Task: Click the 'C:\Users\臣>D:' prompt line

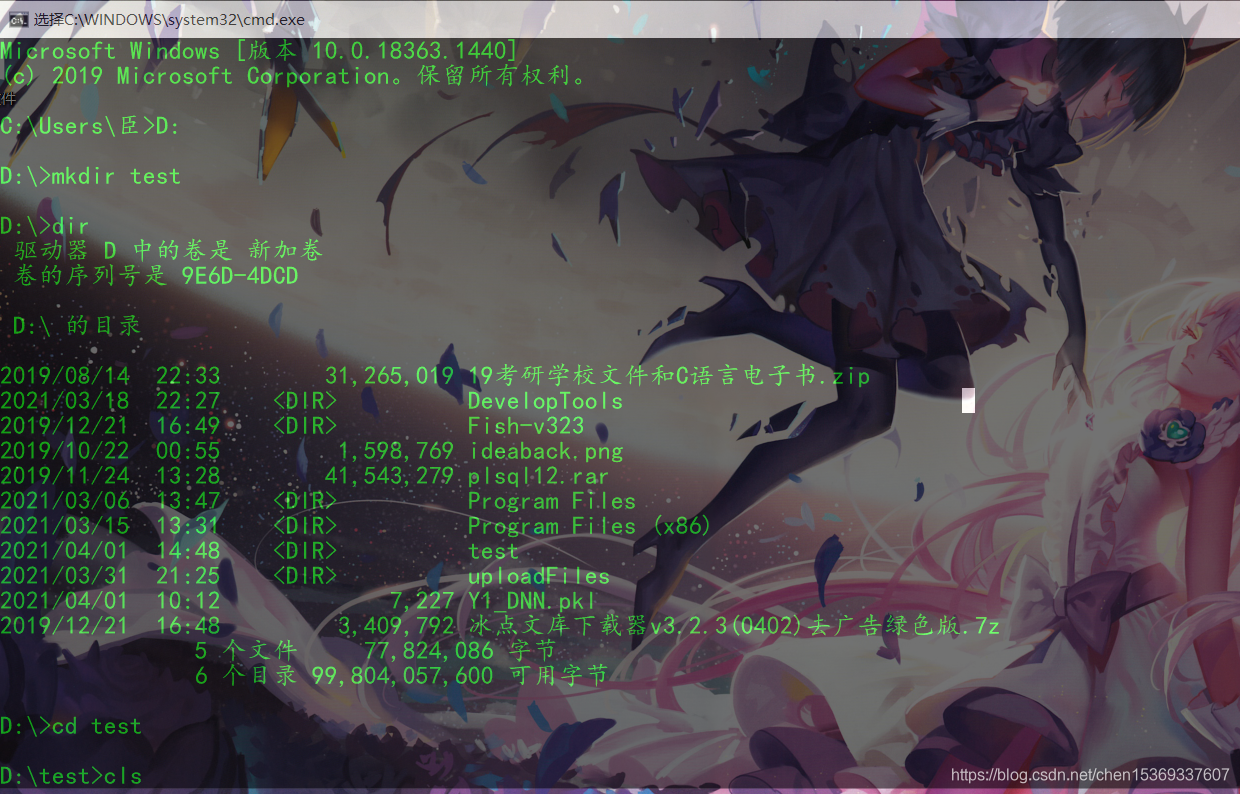Action: coord(90,126)
